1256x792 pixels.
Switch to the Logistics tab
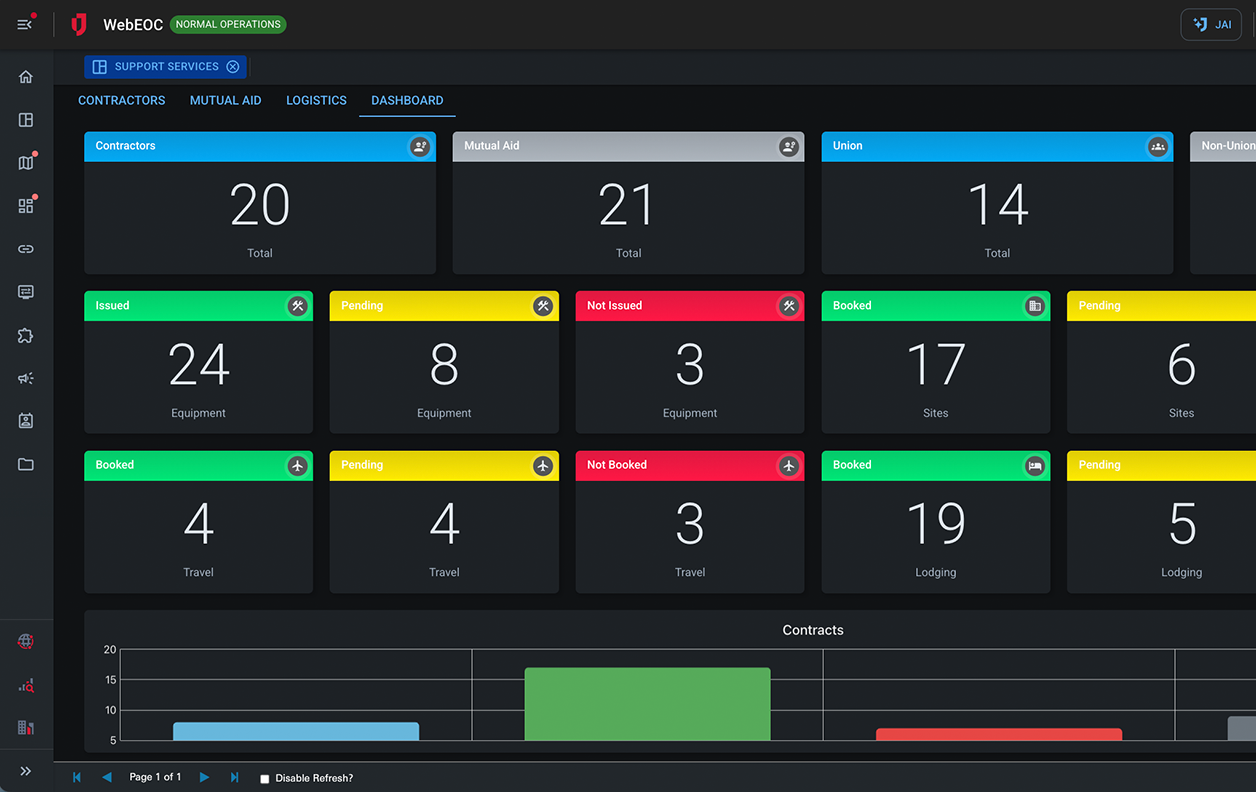(x=316, y=100)
